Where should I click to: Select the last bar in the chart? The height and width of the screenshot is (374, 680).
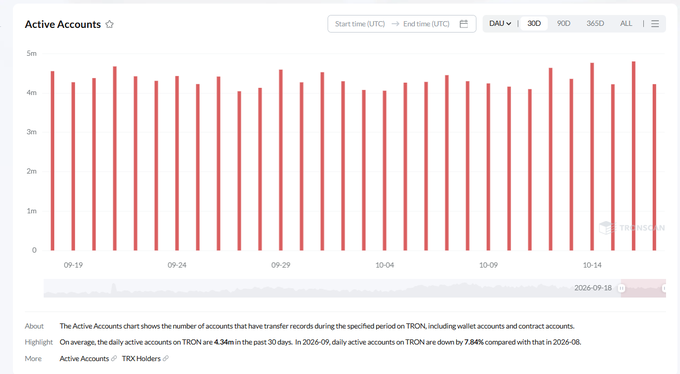click(x=654, y=167)
